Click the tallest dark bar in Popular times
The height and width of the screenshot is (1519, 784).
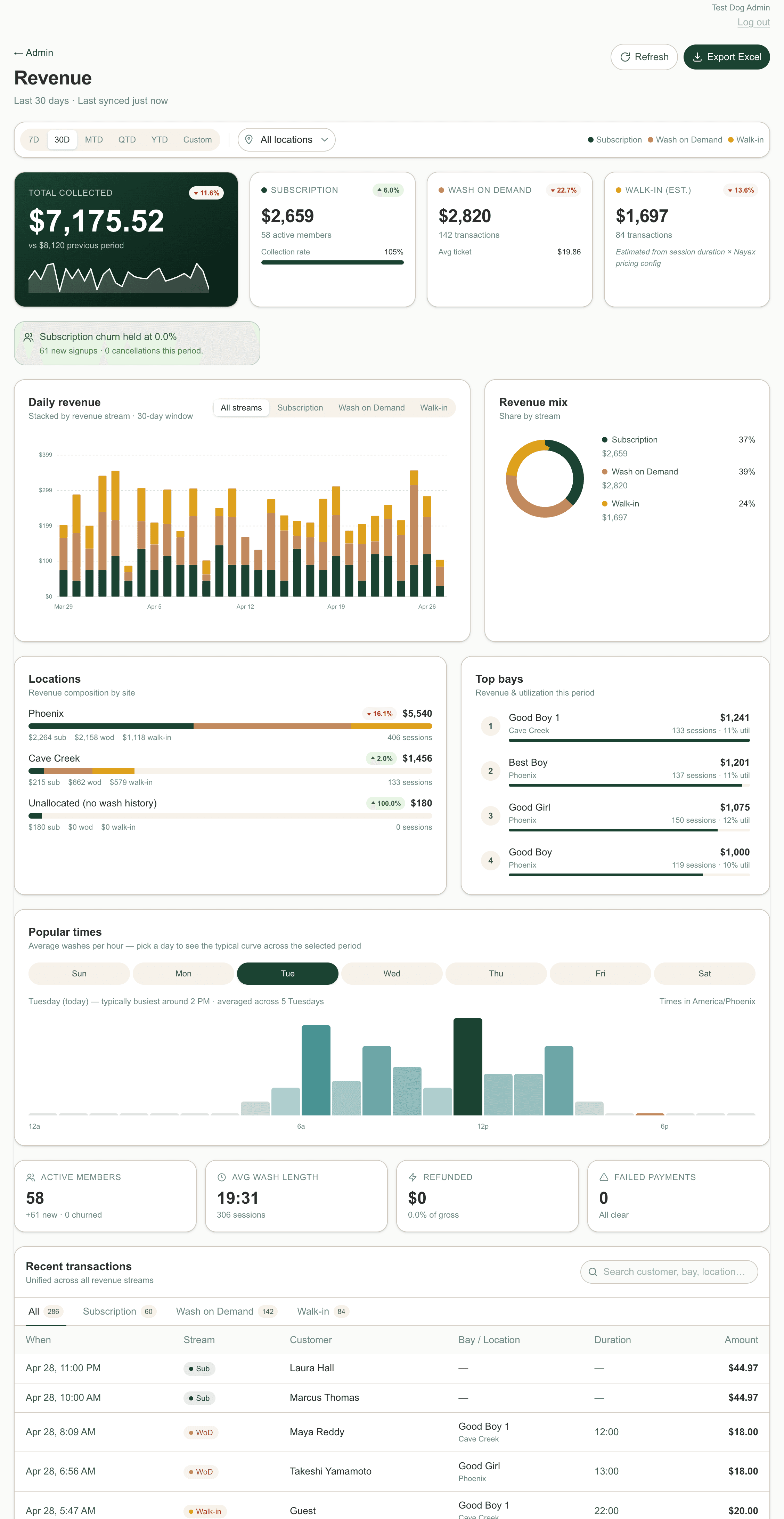468,1067
